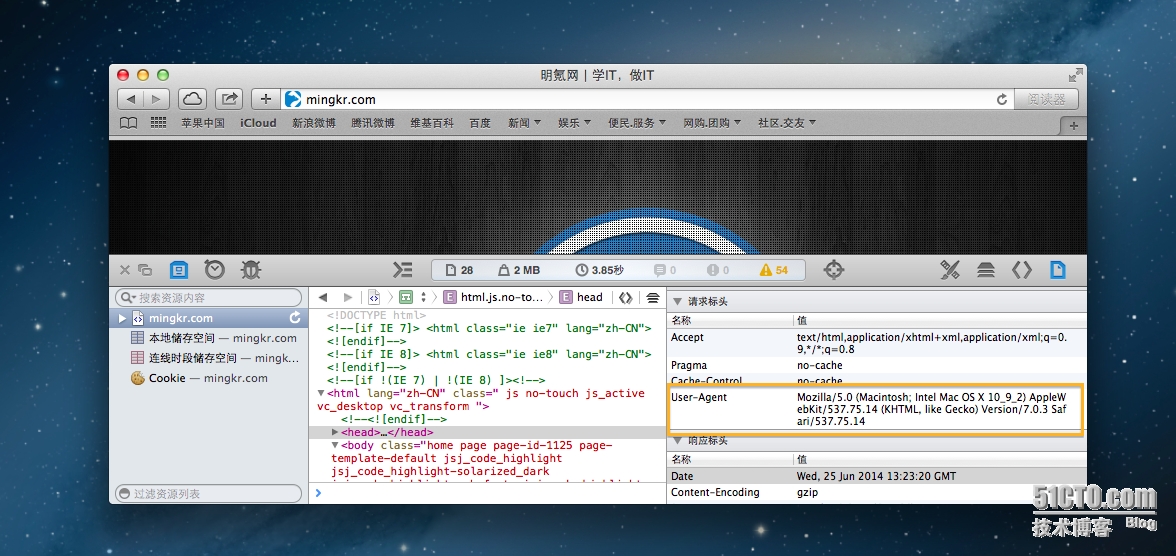This screenshot has width=1176, height=556.
Task: Show the bookmarks sidebar book icon
Action: click(128, 123)
